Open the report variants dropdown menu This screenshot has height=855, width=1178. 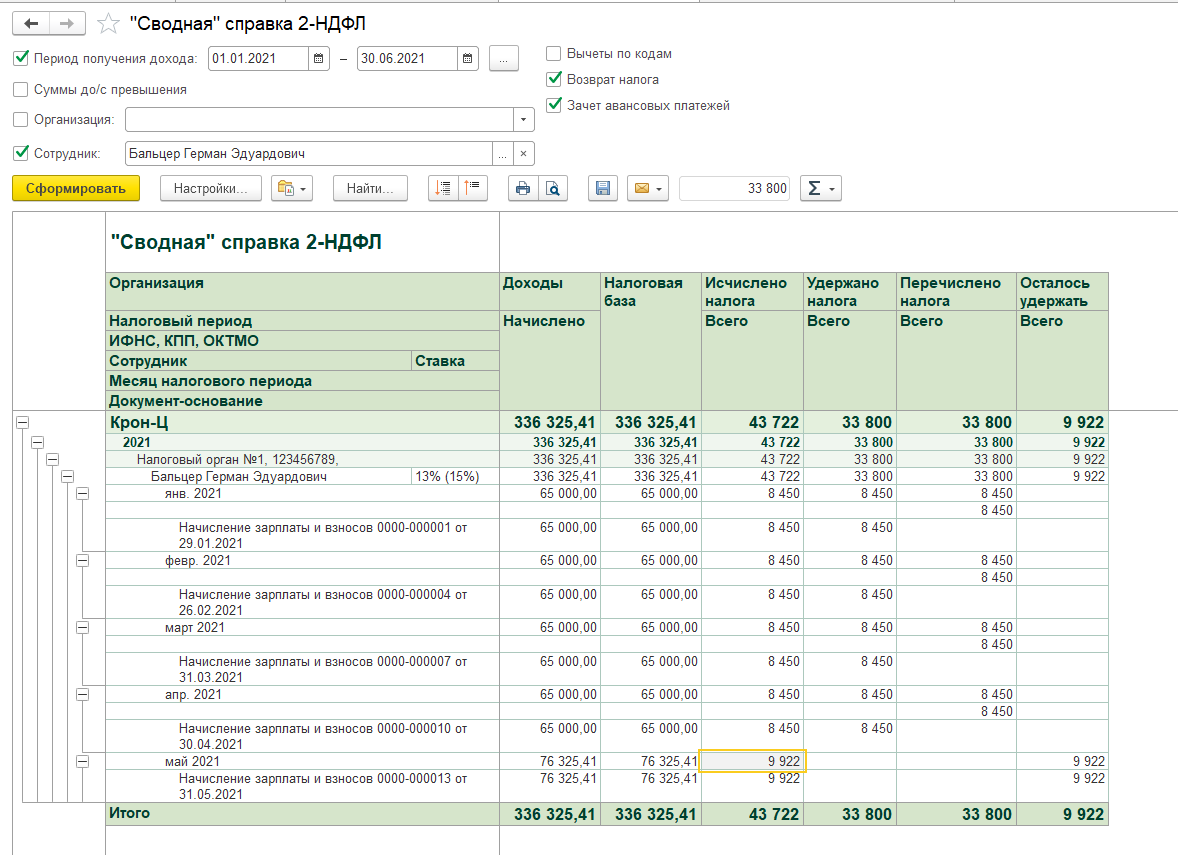[292, 188]
